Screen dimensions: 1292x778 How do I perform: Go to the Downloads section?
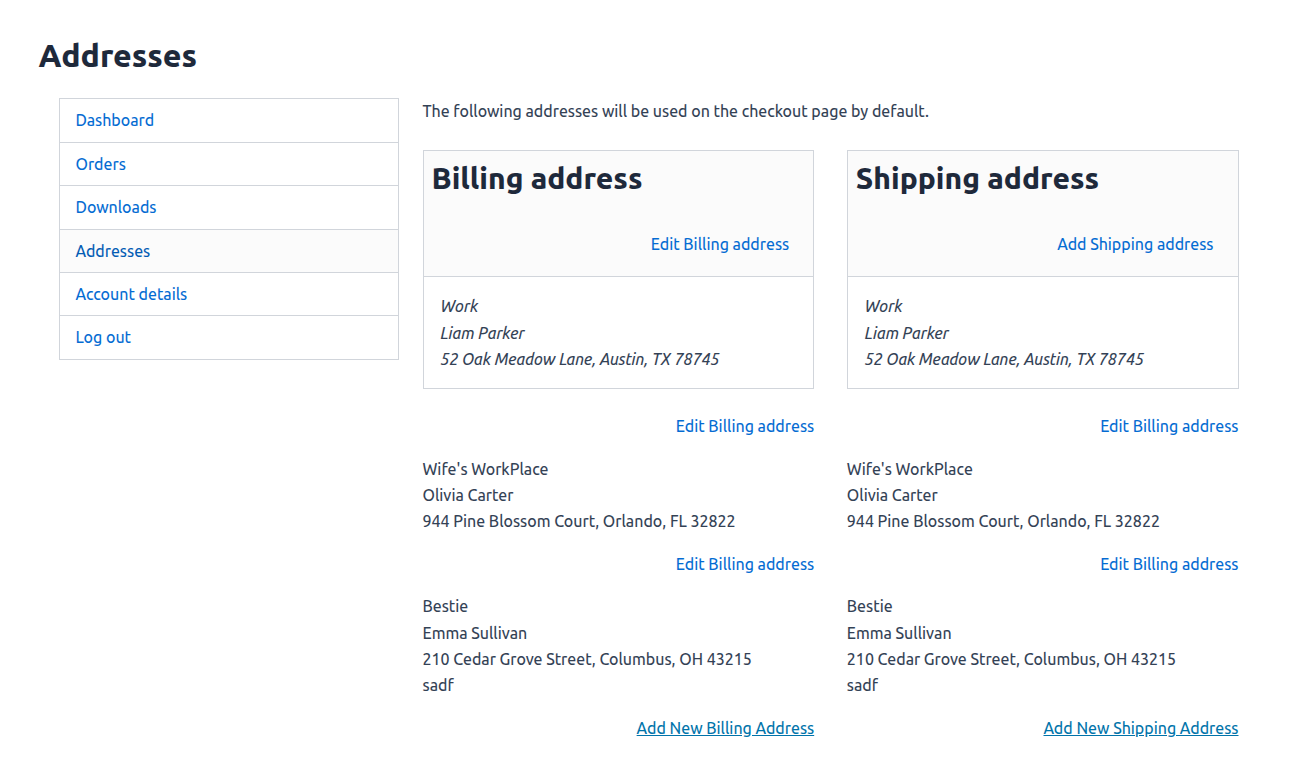[x=115, y=207]
